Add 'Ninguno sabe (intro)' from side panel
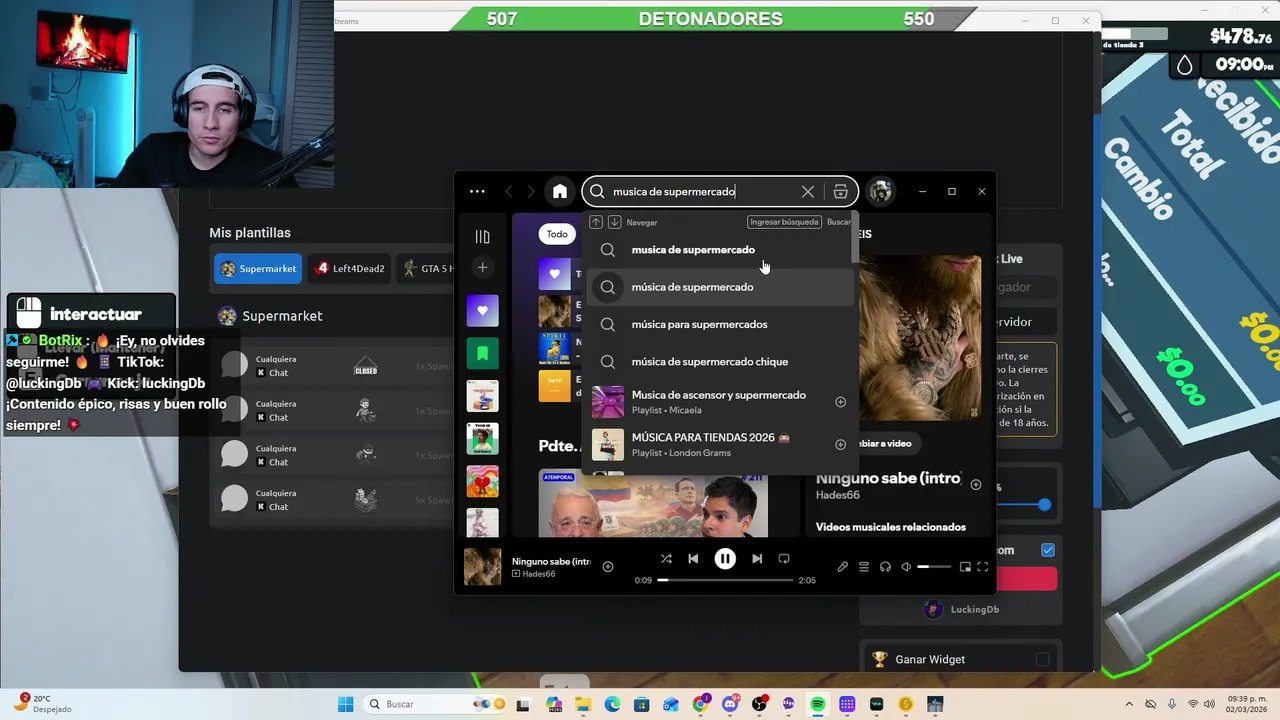Image resolution: width=1280 pixels, height=720 pixels. (976, 485)
